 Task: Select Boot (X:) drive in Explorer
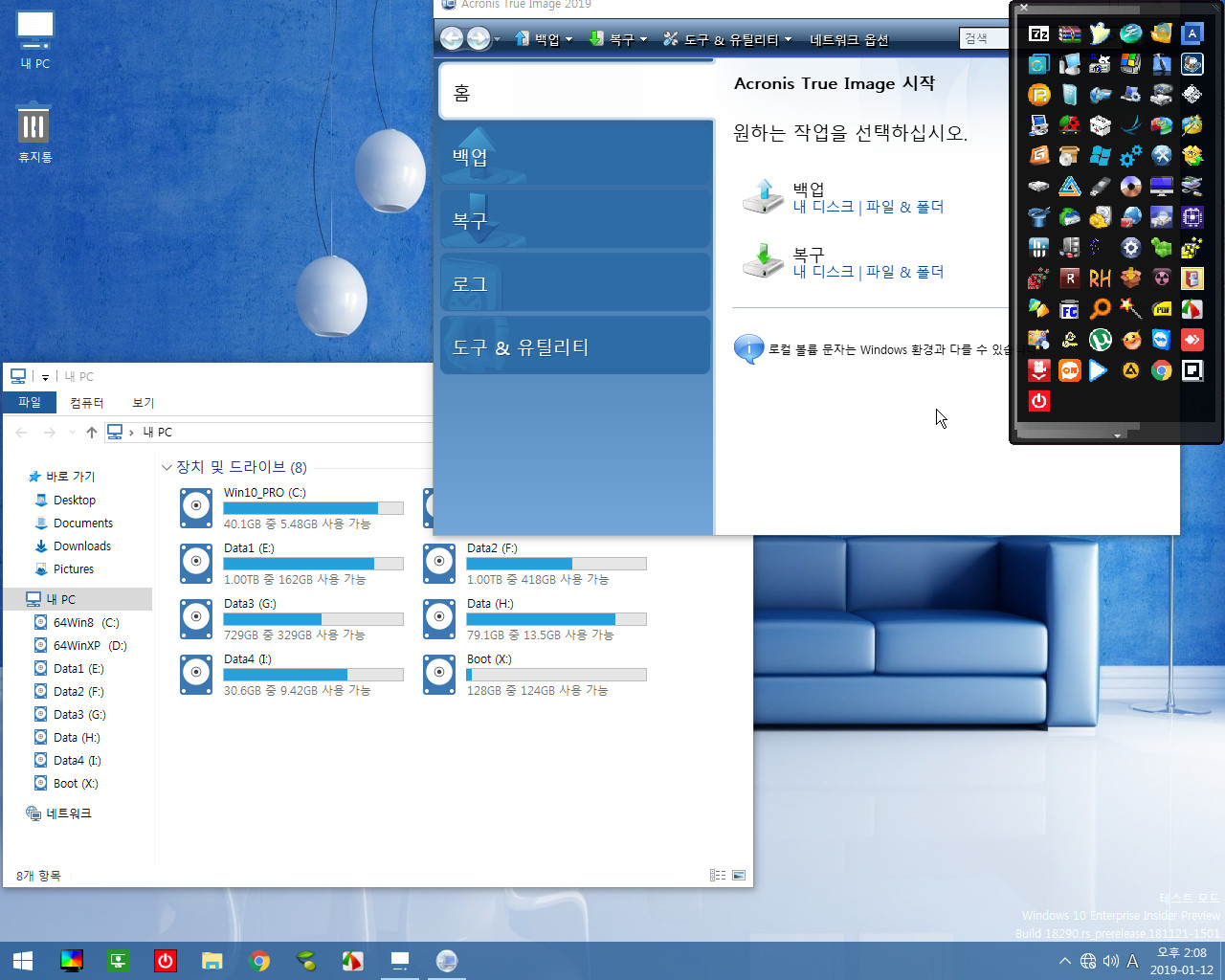click(x=535, y=675)
